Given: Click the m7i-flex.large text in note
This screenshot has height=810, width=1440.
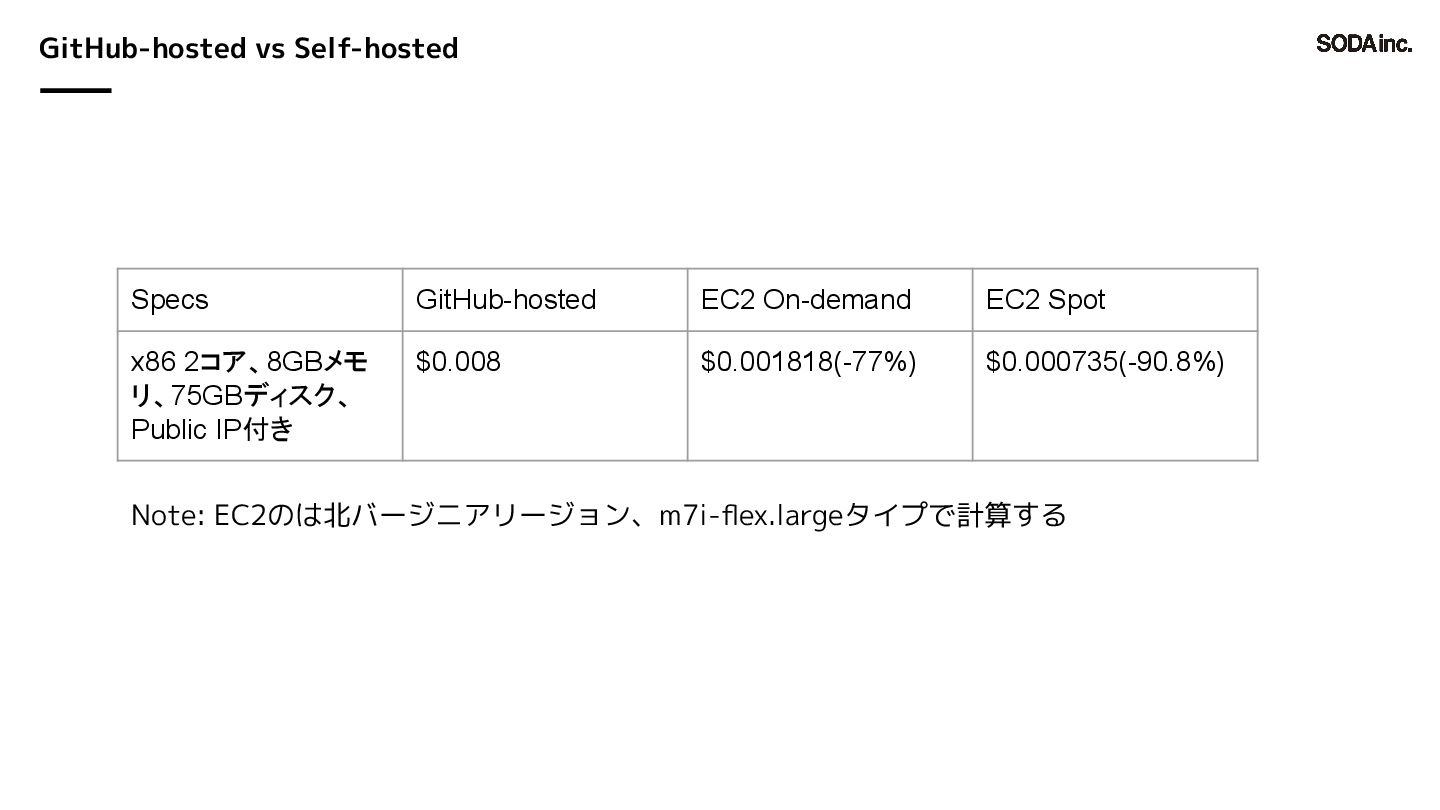Looking at the screenshot, I should pyautogui.click(x=751, y=517).
